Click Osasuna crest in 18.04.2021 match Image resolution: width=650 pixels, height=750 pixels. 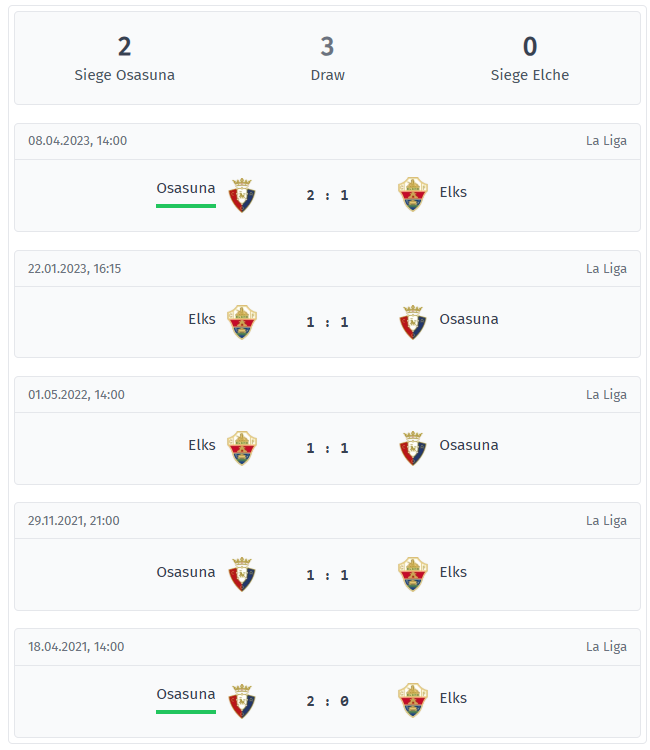pos(242,701)
